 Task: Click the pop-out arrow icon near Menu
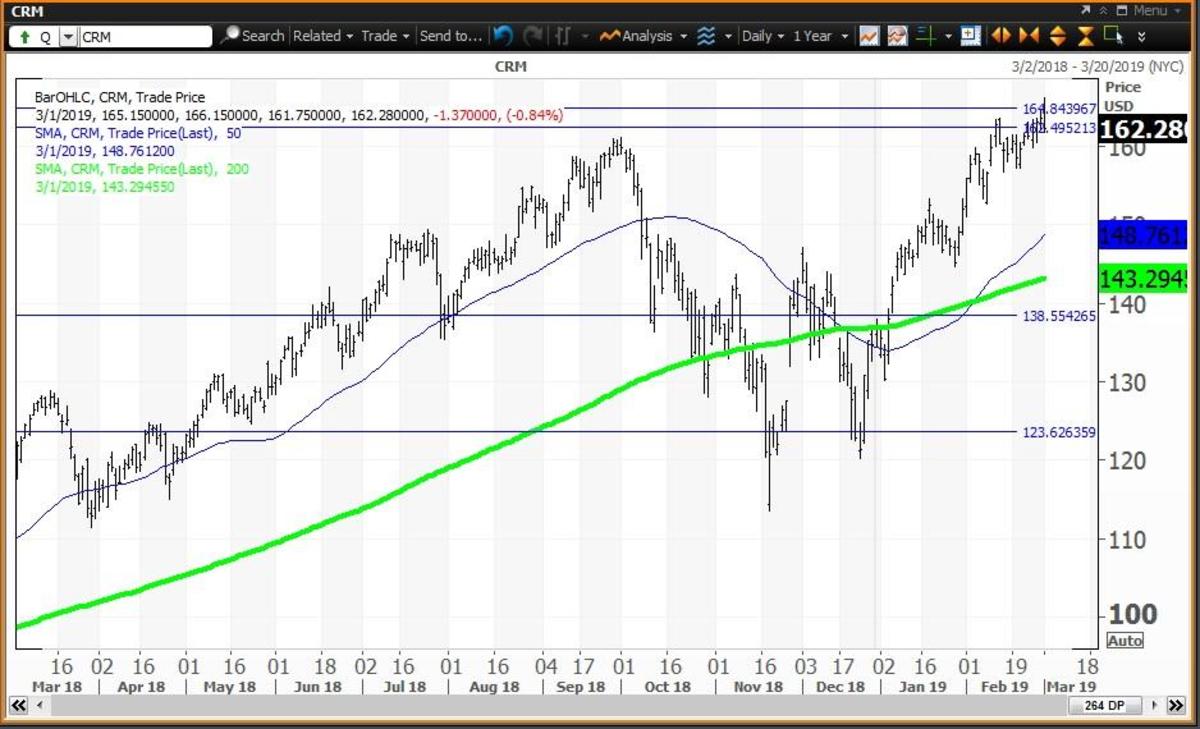(1085, 10)
